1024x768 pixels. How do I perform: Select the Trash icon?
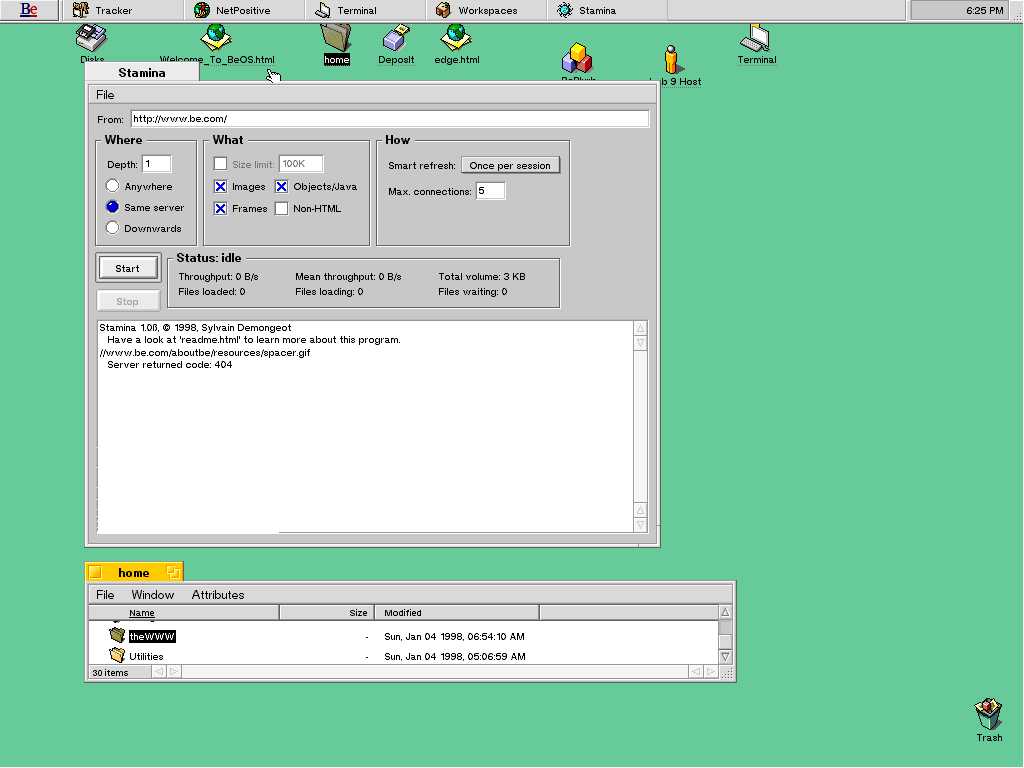pyautogui.click(x=989, y=720)
